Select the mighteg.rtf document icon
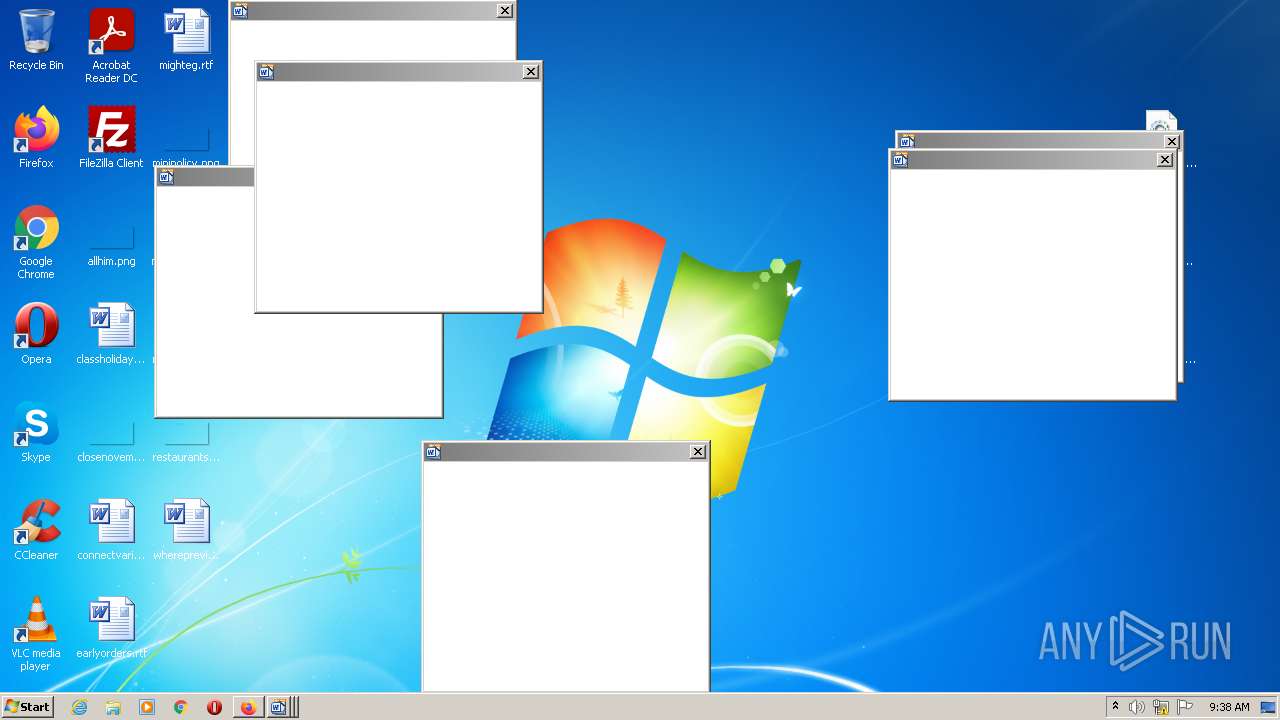This screenshot has height=720, width=1280. point(186,40)
